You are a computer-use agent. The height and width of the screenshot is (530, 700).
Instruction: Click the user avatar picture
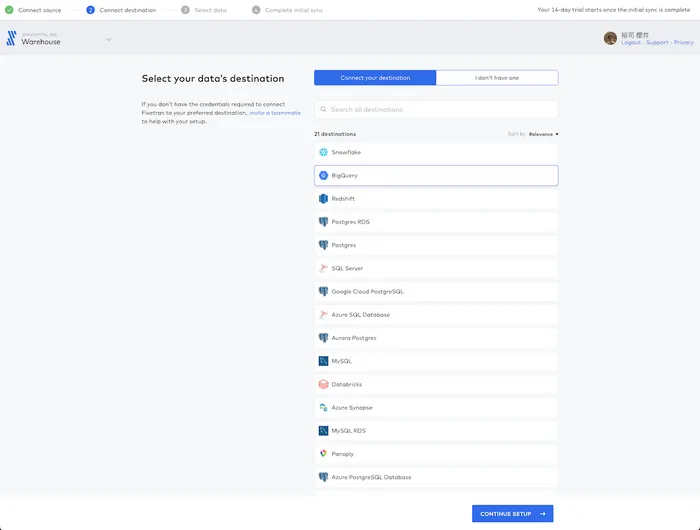pos(610,38)
